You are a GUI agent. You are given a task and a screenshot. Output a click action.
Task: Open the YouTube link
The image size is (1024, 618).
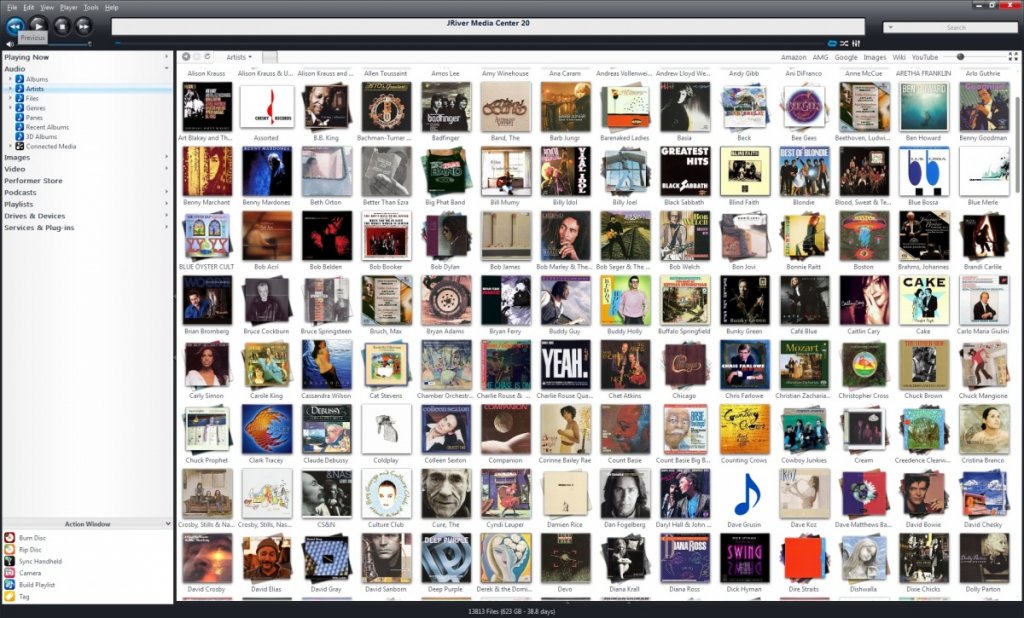925,57
